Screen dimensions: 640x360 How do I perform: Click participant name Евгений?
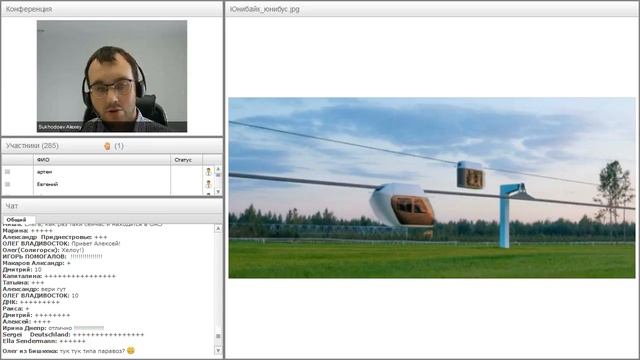[x=47, y=184]
